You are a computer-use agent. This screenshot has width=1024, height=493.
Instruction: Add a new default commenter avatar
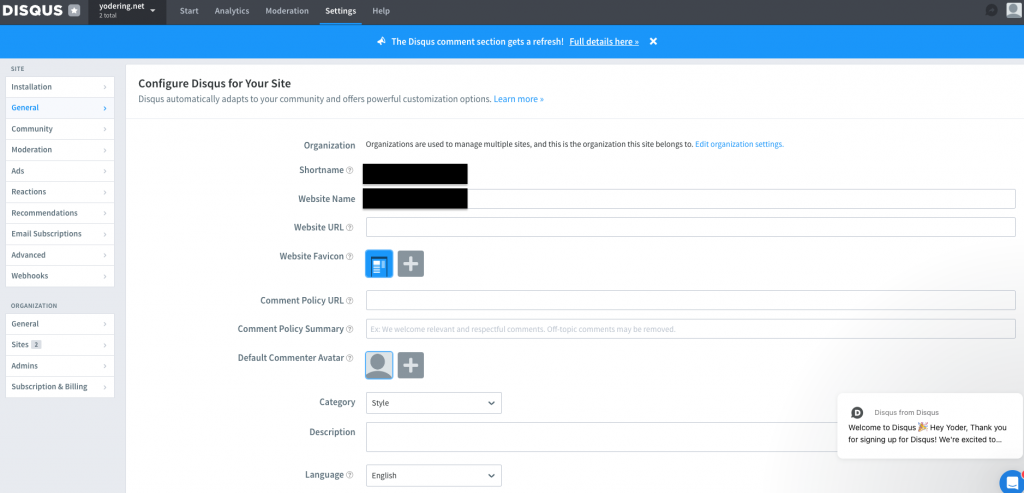coord(411,366)
